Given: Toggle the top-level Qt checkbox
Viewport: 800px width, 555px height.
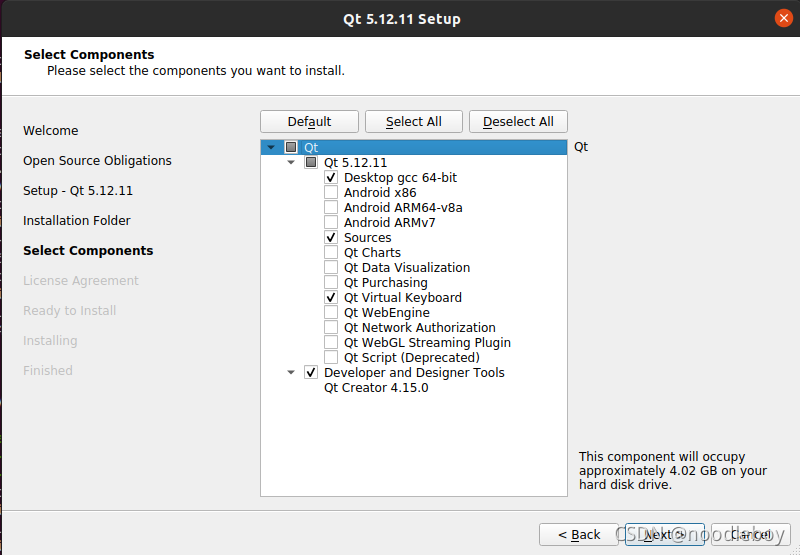Looking at the screenshot, I should coord(291,147).
